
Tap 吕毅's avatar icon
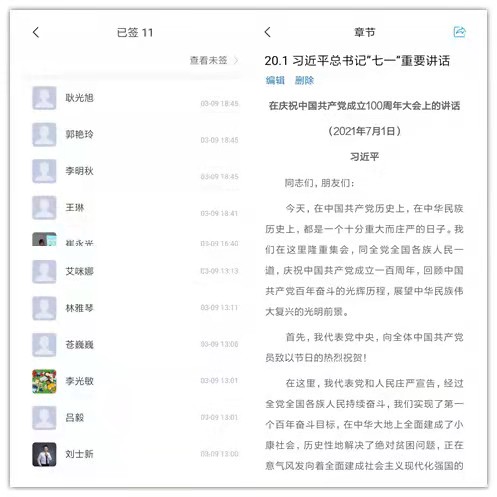(44, 418)
